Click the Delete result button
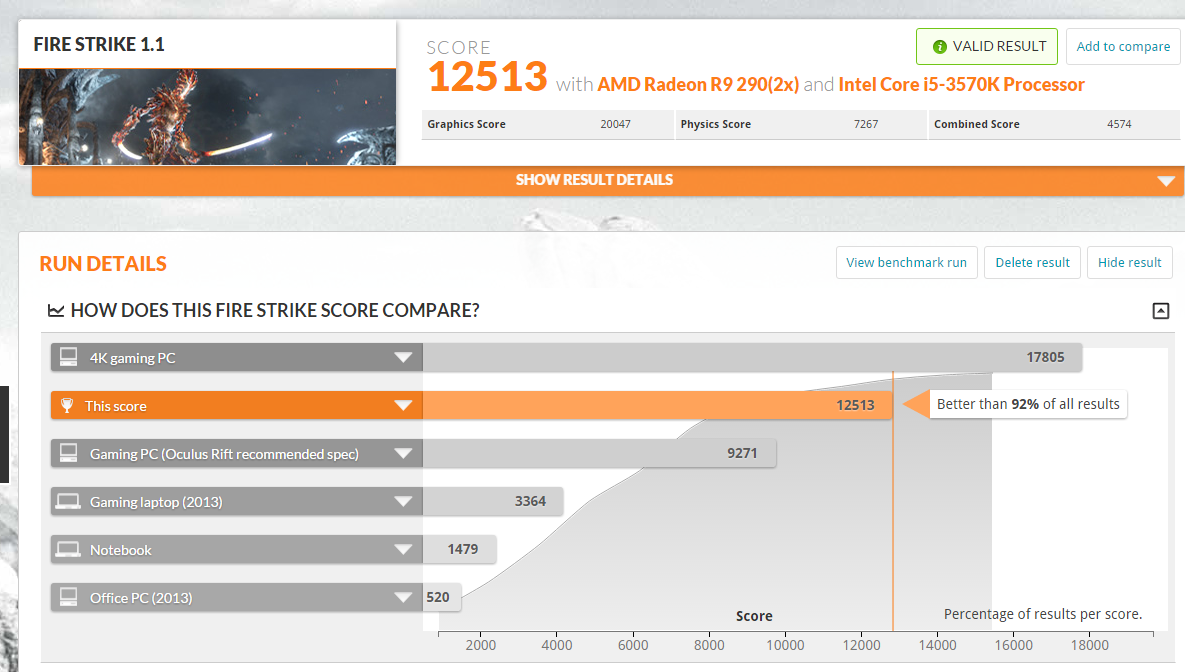This screenshot has height=672, width=1185. tap(1032, 262)
